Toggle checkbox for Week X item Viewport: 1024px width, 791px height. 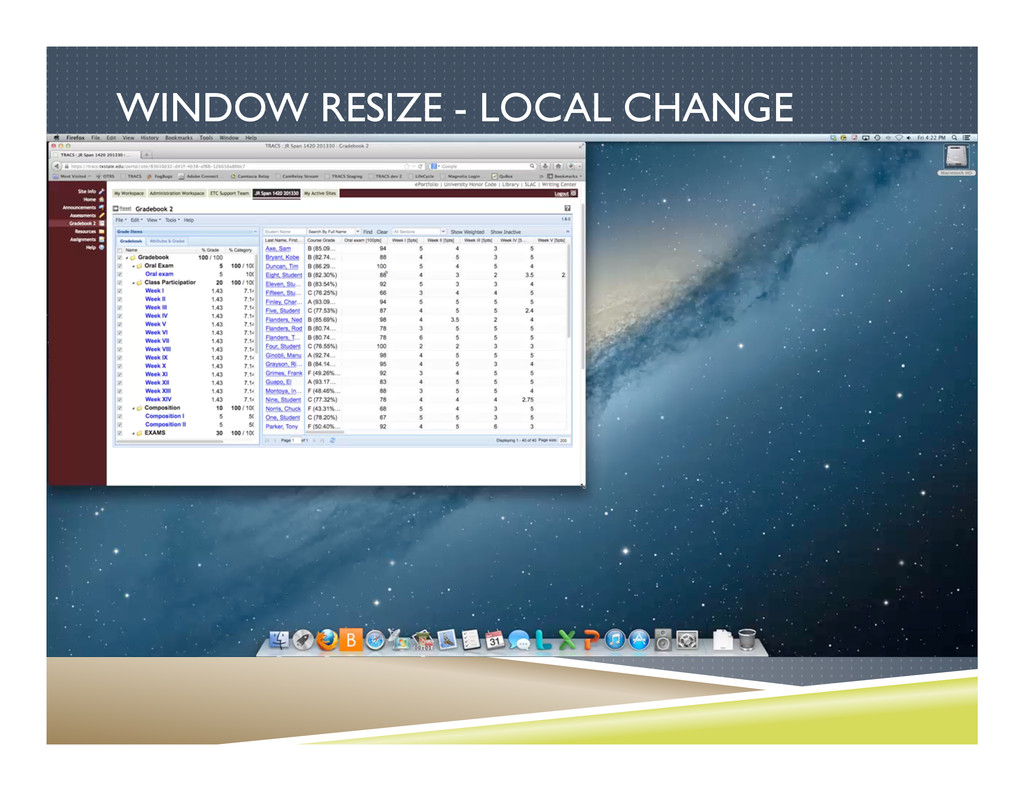[x=120, y=366]
